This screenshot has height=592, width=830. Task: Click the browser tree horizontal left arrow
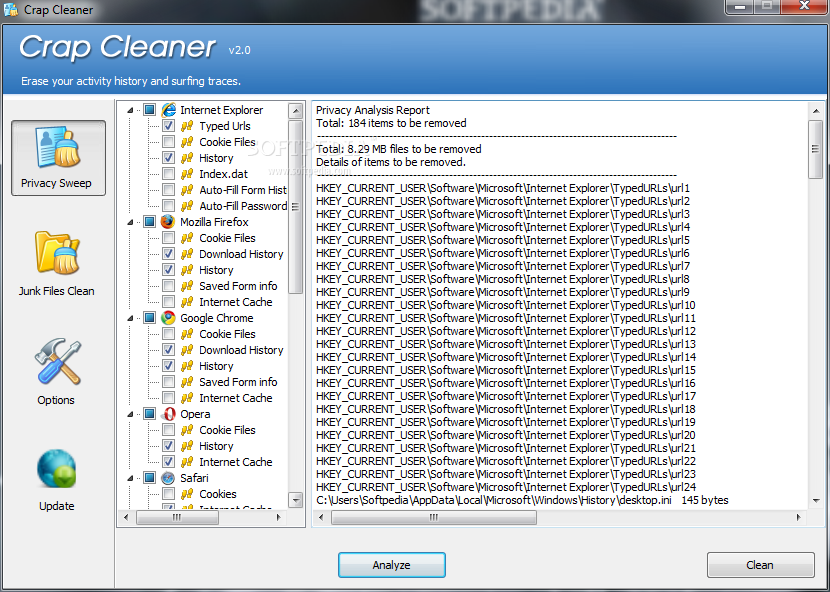[126, 517]
